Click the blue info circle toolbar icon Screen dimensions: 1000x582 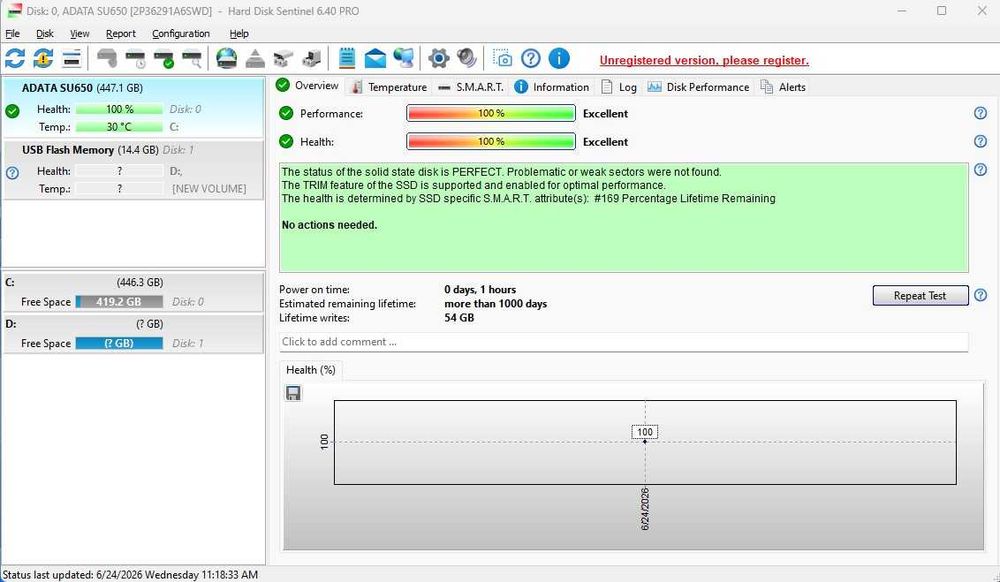coord(559,59)
